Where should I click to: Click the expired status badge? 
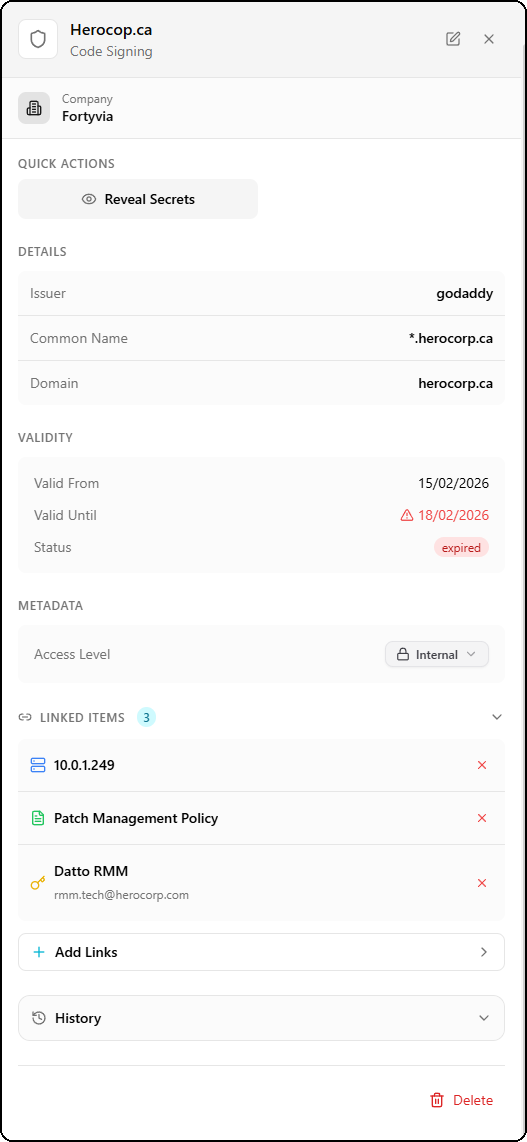pos(461,548)
